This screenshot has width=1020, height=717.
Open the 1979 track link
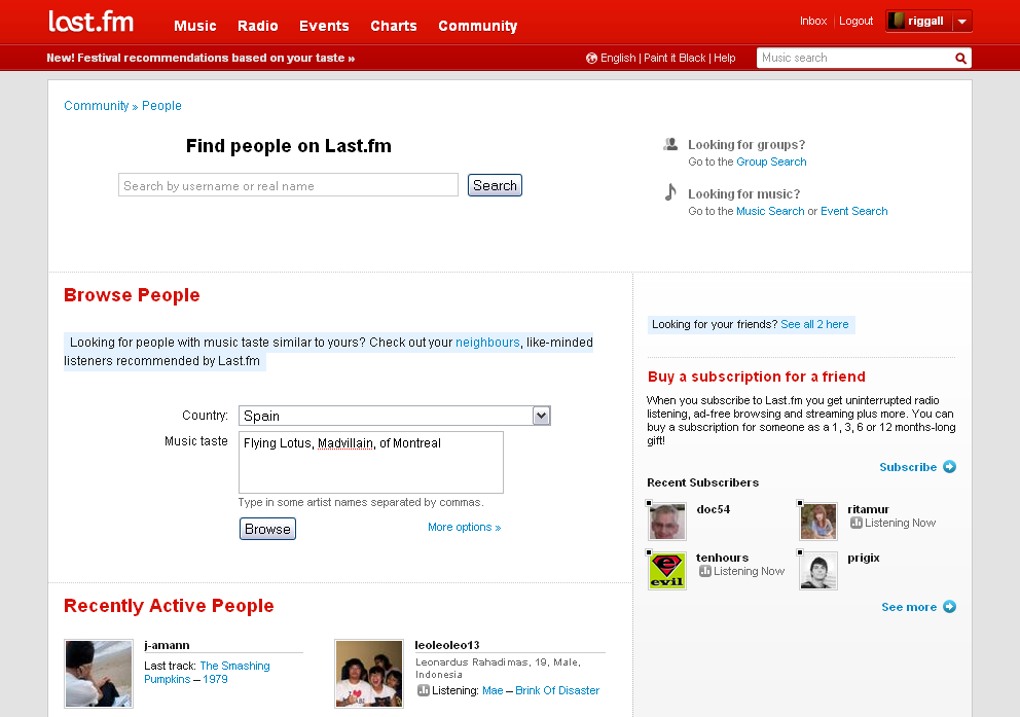point(215,680)
